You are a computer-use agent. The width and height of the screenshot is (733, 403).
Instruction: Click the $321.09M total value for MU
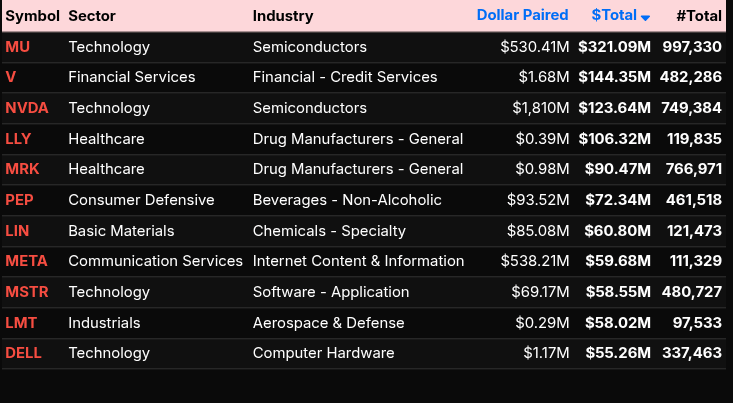tap(614, 47)
